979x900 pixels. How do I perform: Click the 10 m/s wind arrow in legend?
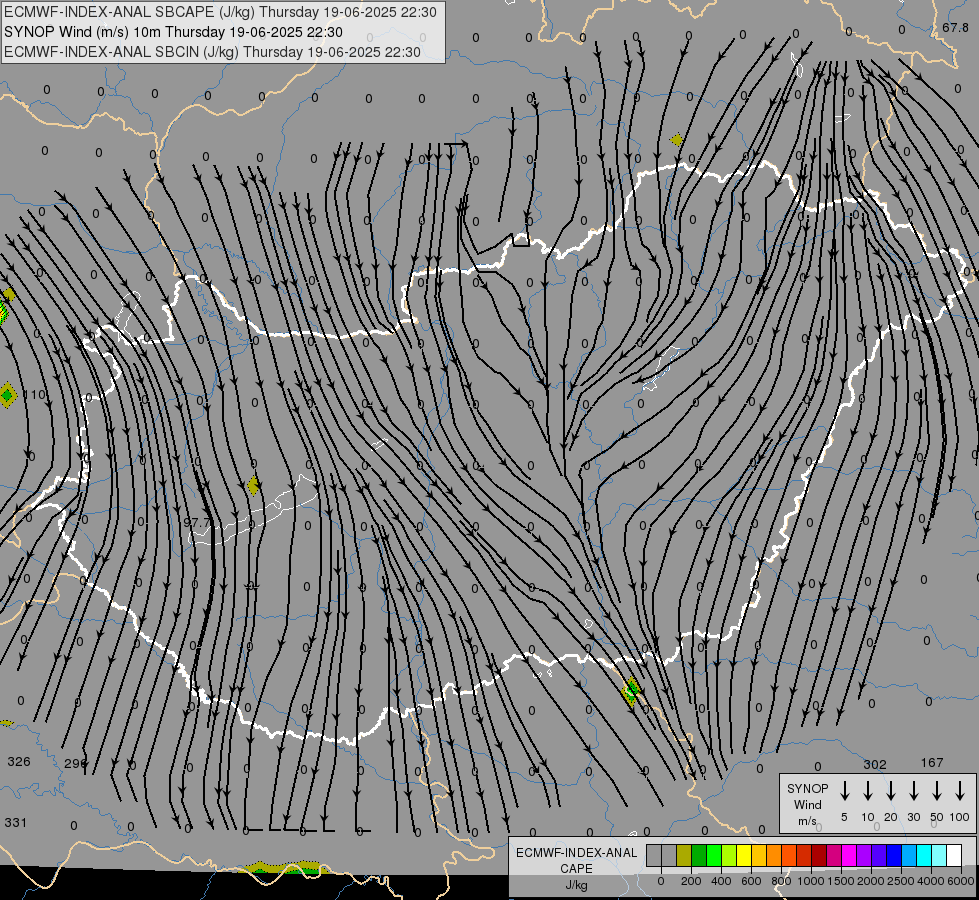coord(867,790)
